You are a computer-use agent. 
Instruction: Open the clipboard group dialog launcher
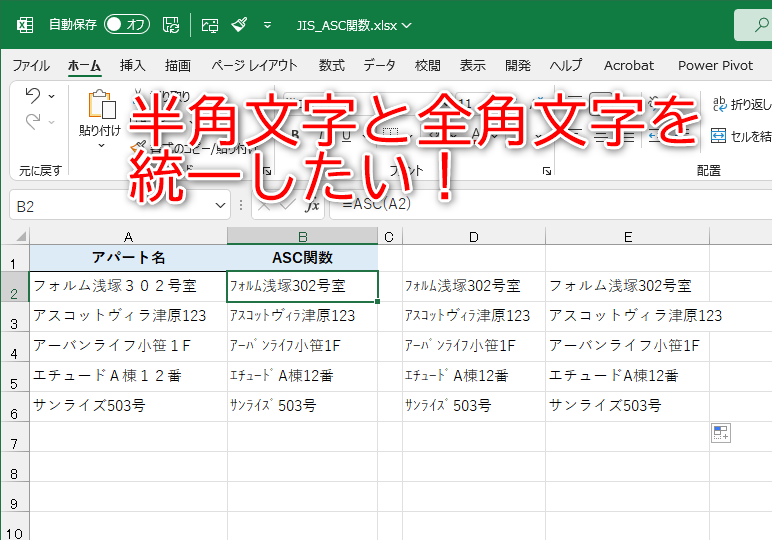(267, 171)
